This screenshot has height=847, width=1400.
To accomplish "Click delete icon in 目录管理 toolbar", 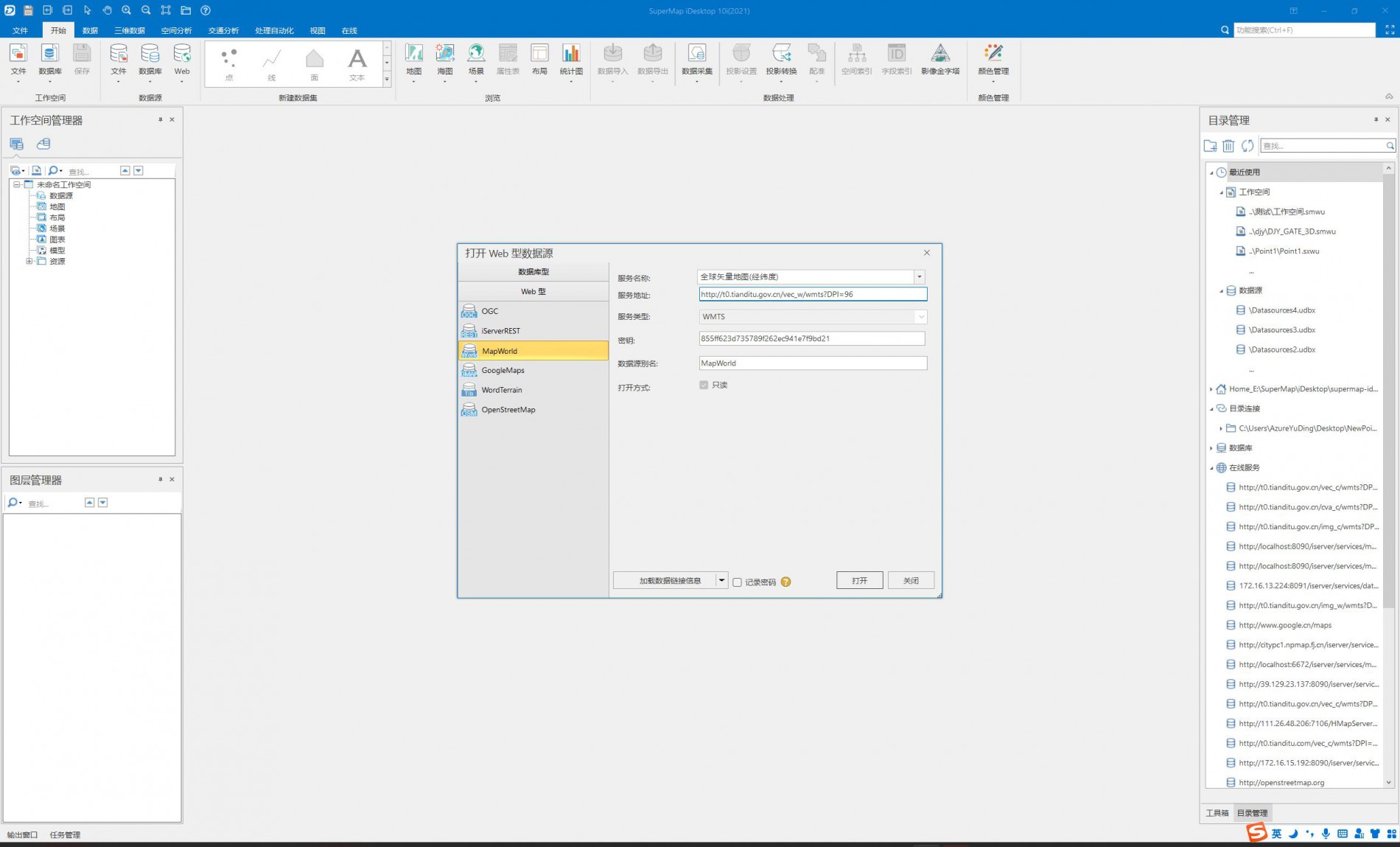I will point(1228,146).
